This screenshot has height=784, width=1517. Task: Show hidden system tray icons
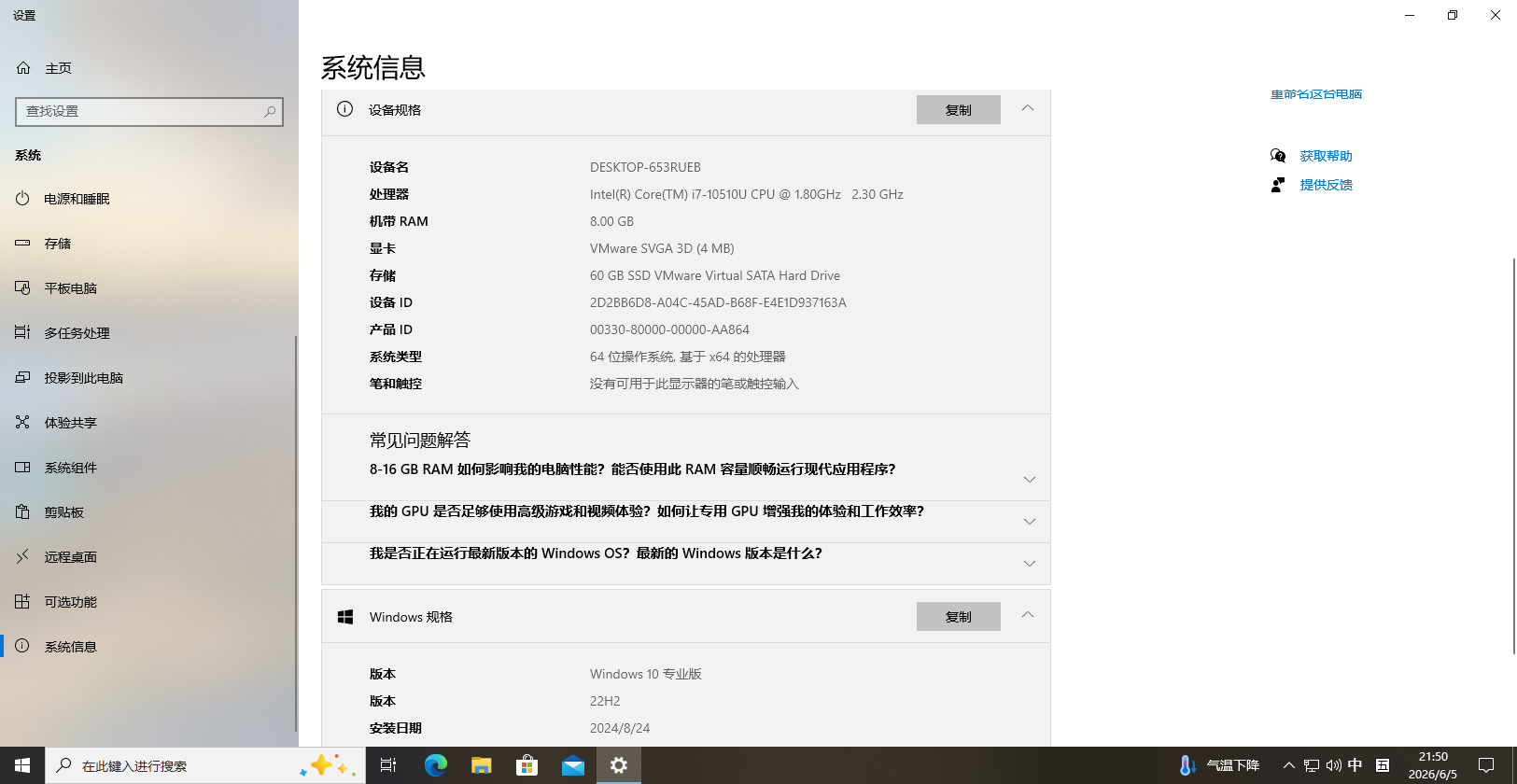pyautogui.click(x=1289, y=765)
